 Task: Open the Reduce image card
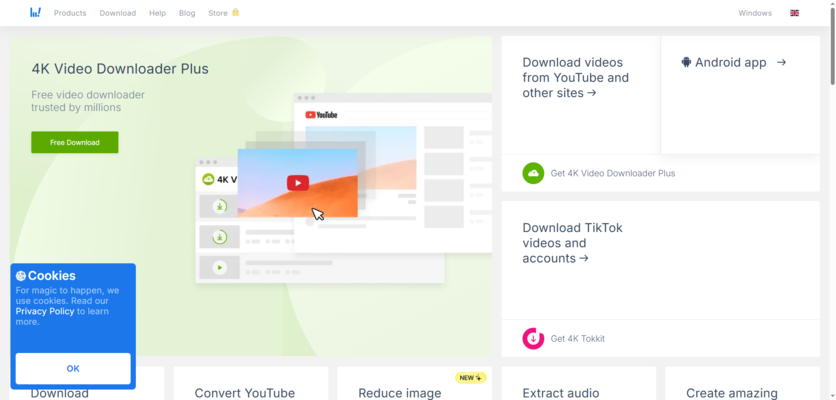tap(414, 383)
